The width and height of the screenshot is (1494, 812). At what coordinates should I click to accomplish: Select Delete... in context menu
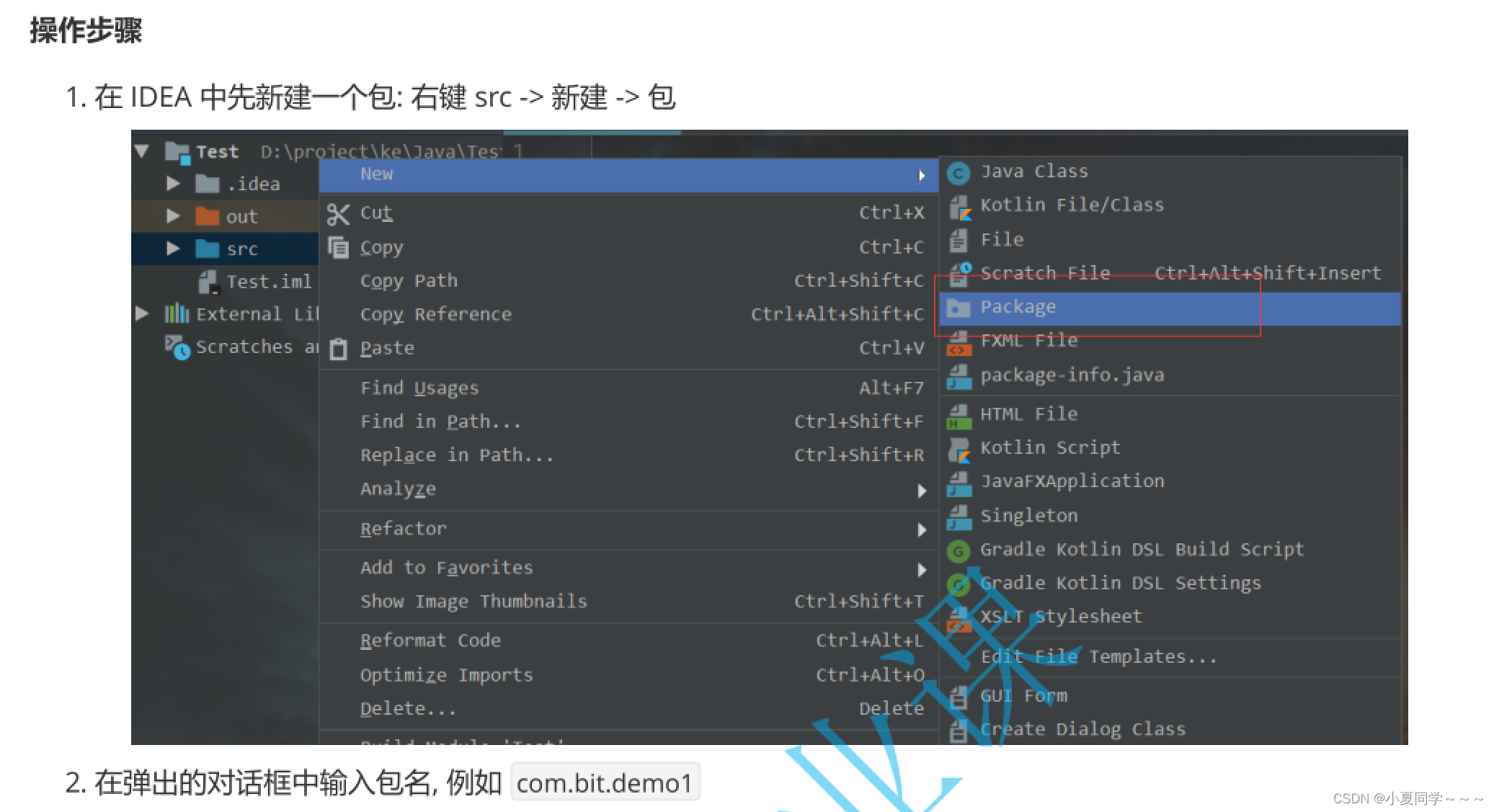point(628,709)
